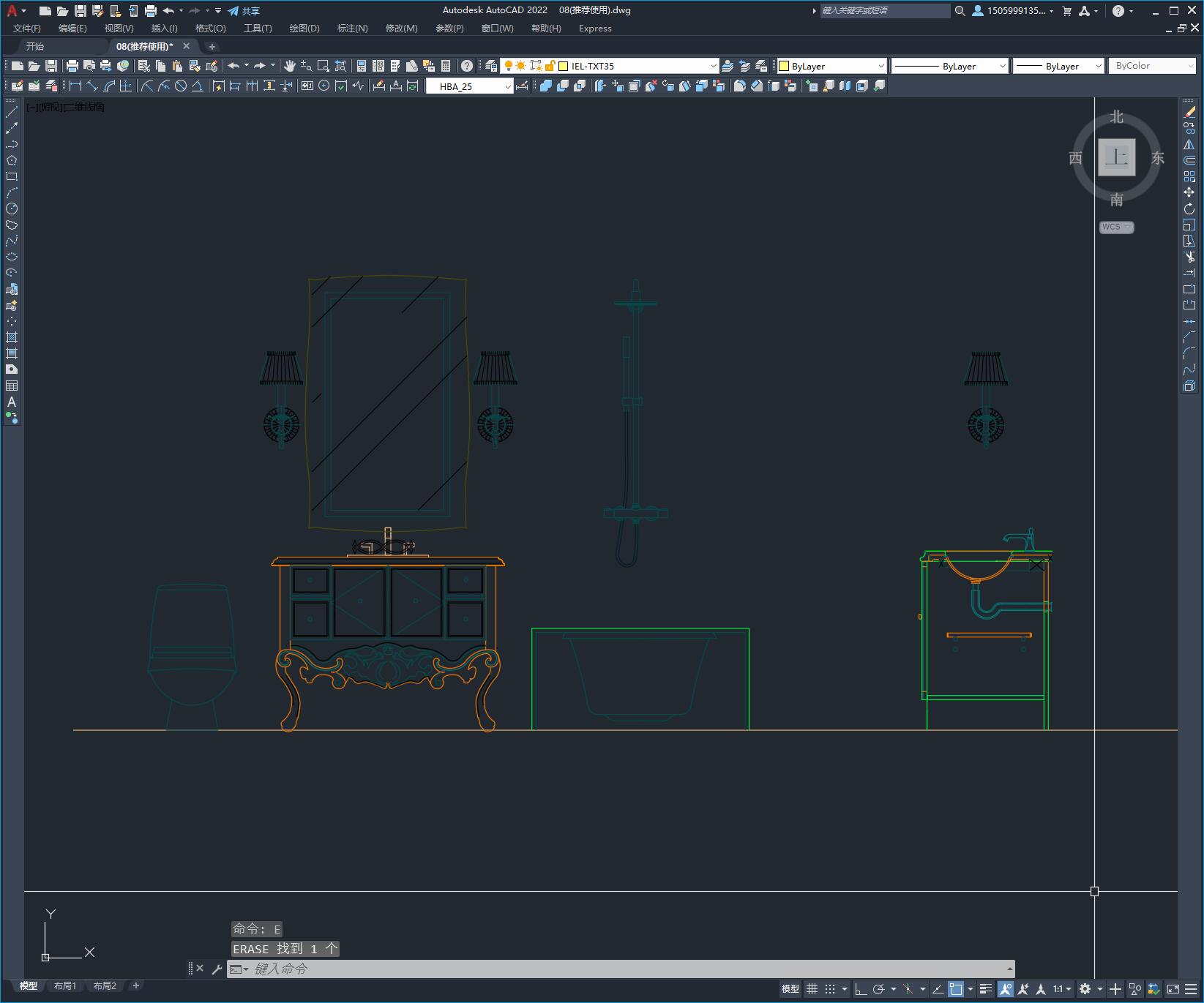This screenshot has height=1003, width=1204.
Task: Open the 文件(F) menu
Action: [x=27, y=29]
